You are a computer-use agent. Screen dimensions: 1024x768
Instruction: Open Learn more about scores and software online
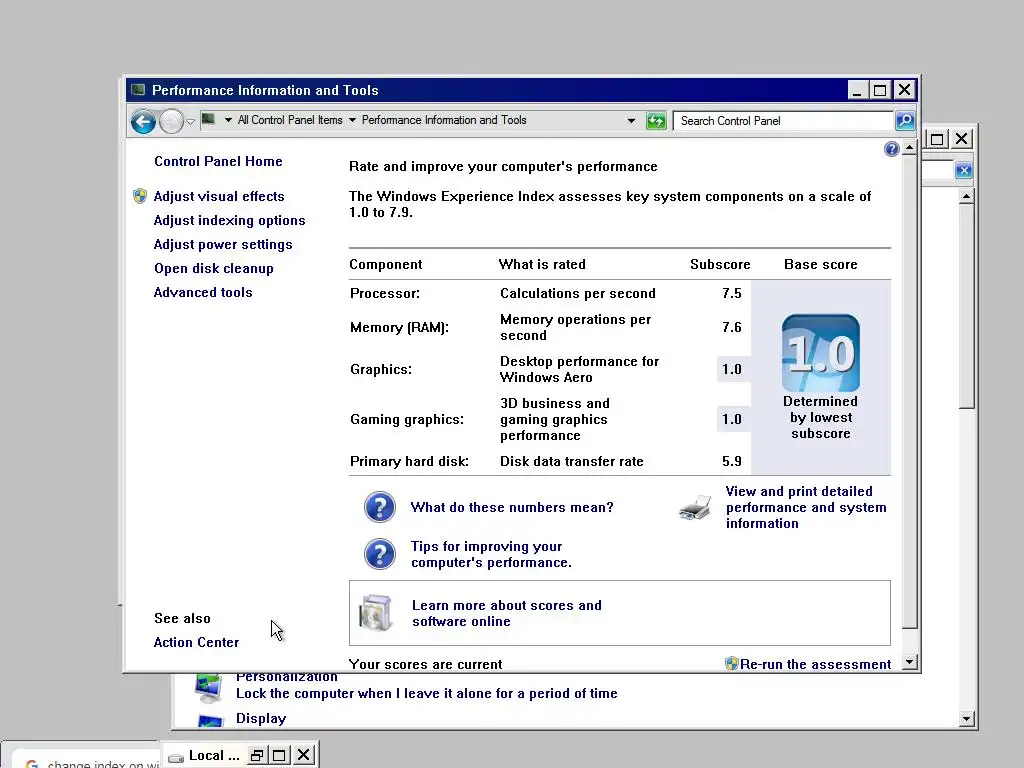pos(507,614)
